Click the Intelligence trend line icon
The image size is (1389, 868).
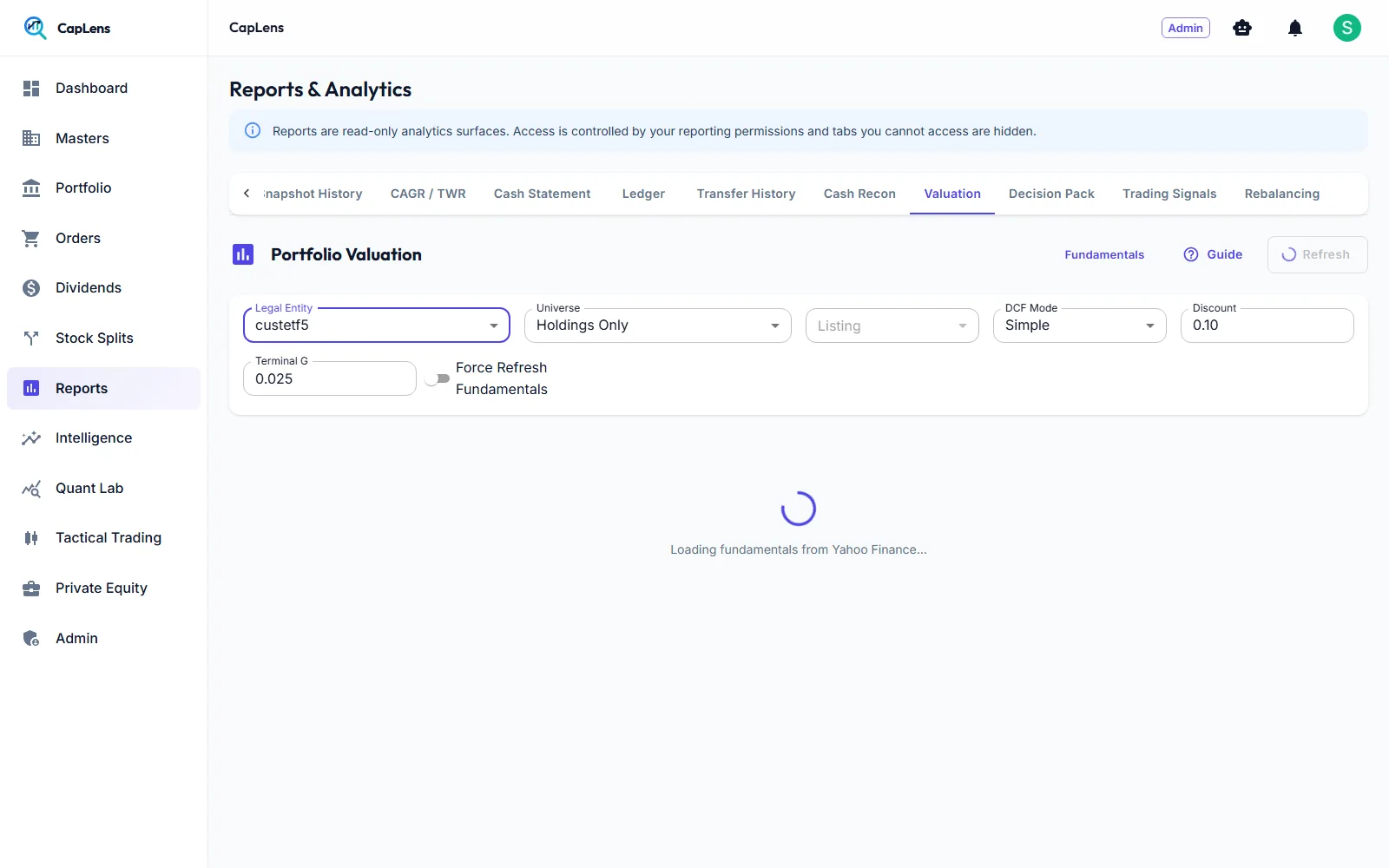click(31, 438)
